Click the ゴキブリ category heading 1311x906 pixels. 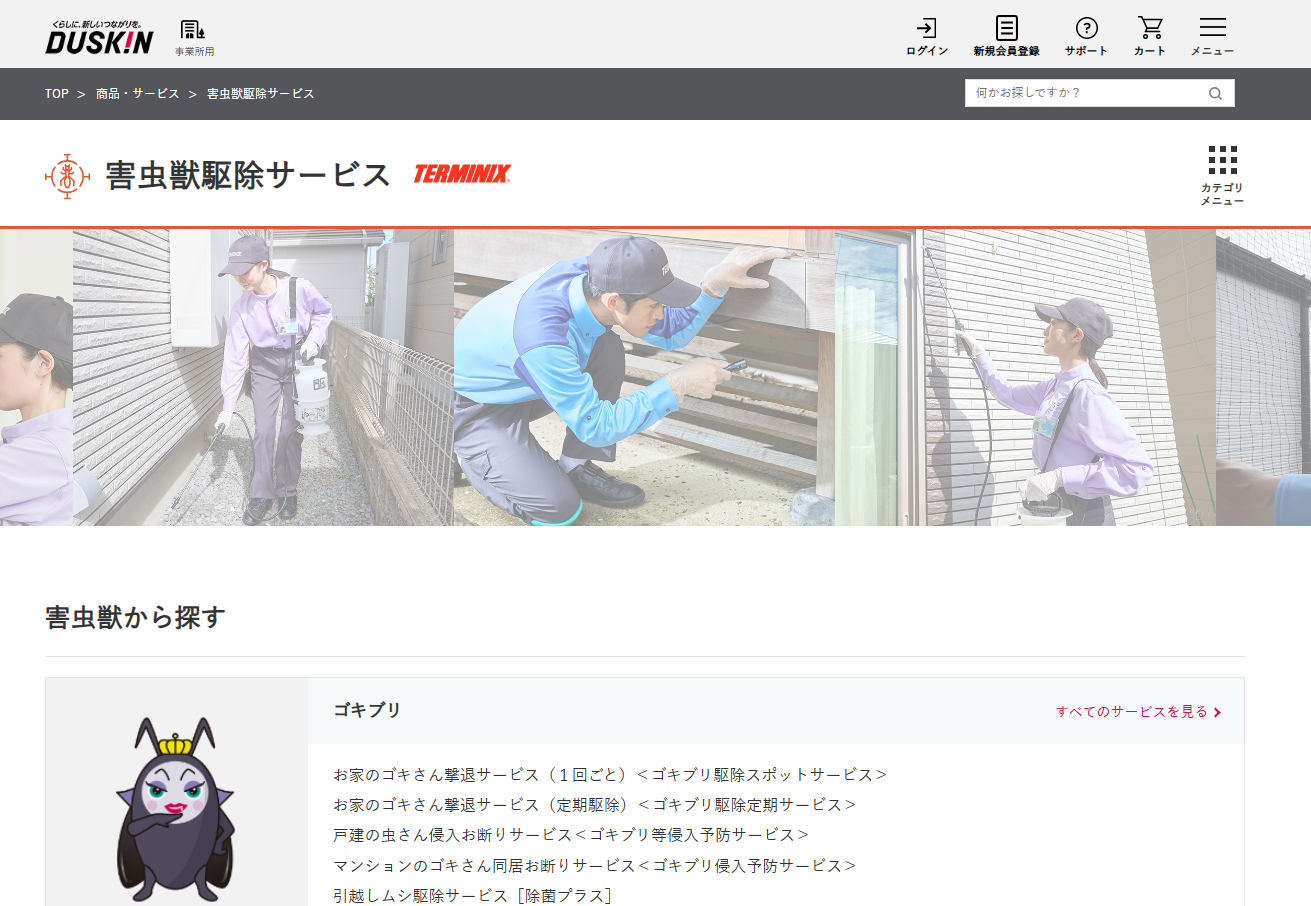pyautogui.click(x=367, y=710)
